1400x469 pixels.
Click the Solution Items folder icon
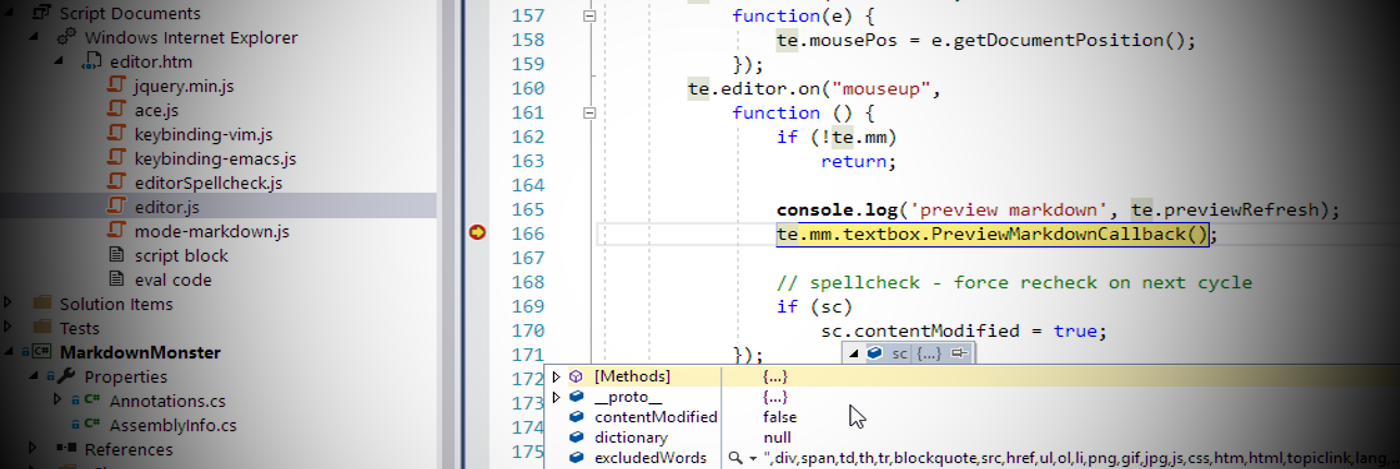42,303
